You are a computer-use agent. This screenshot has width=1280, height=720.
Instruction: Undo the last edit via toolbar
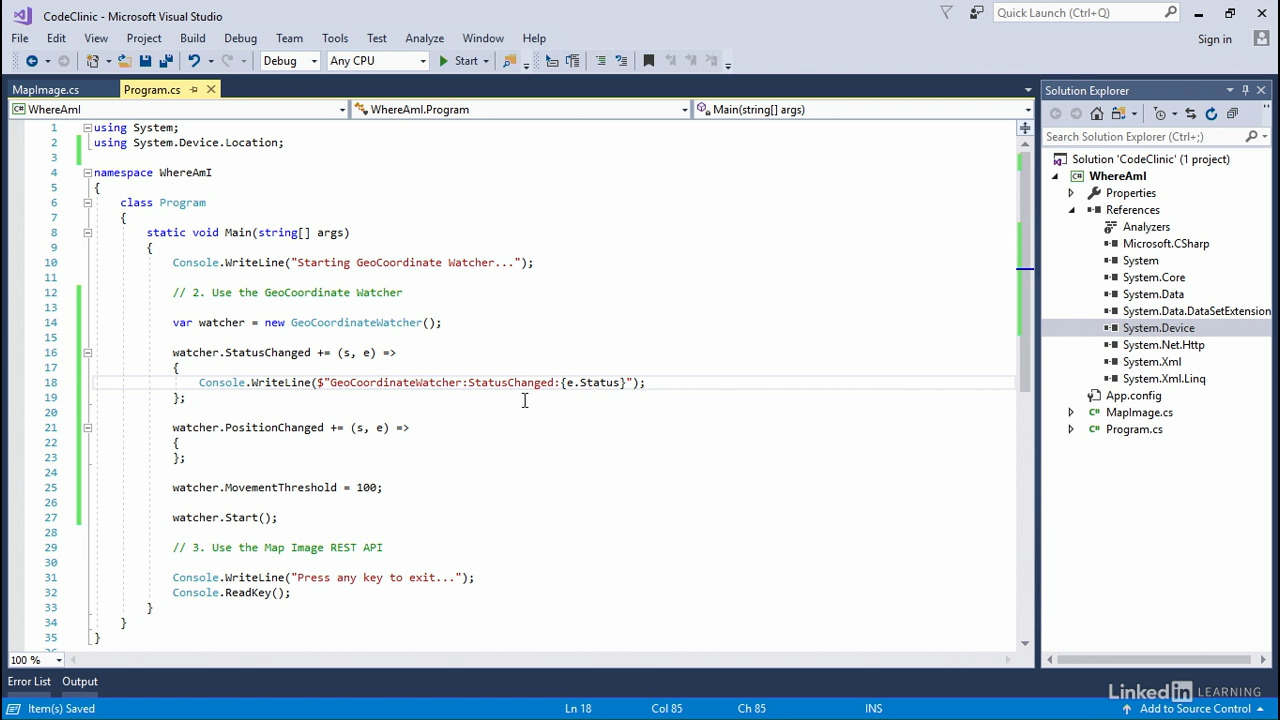click(x=193, y=61)
